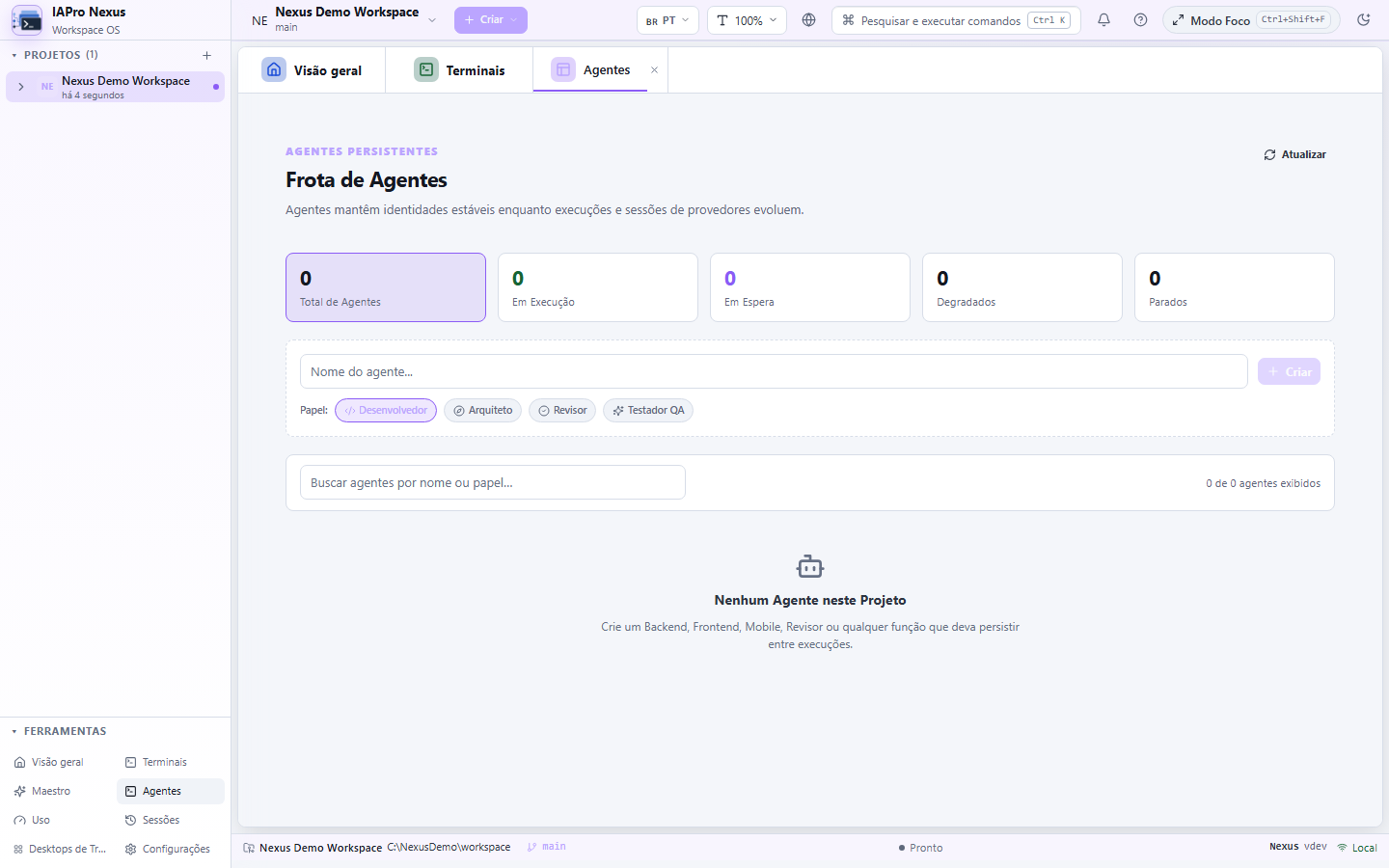The width and height of the screenshot is (1389, 868).
Task: Open the Criar dropdown in top bar
Action: click(491, 20)
